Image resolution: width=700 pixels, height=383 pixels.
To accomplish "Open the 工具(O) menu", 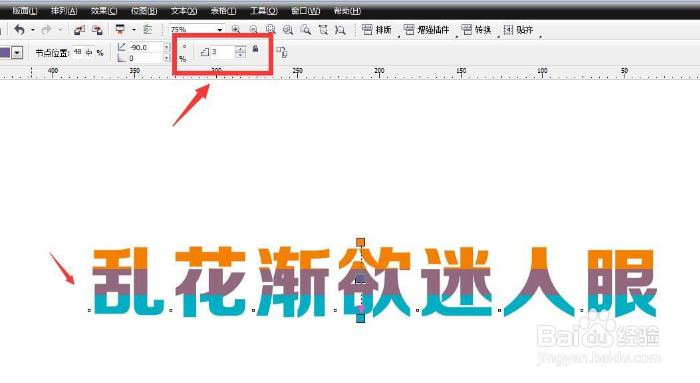I will tap(264, 11).
